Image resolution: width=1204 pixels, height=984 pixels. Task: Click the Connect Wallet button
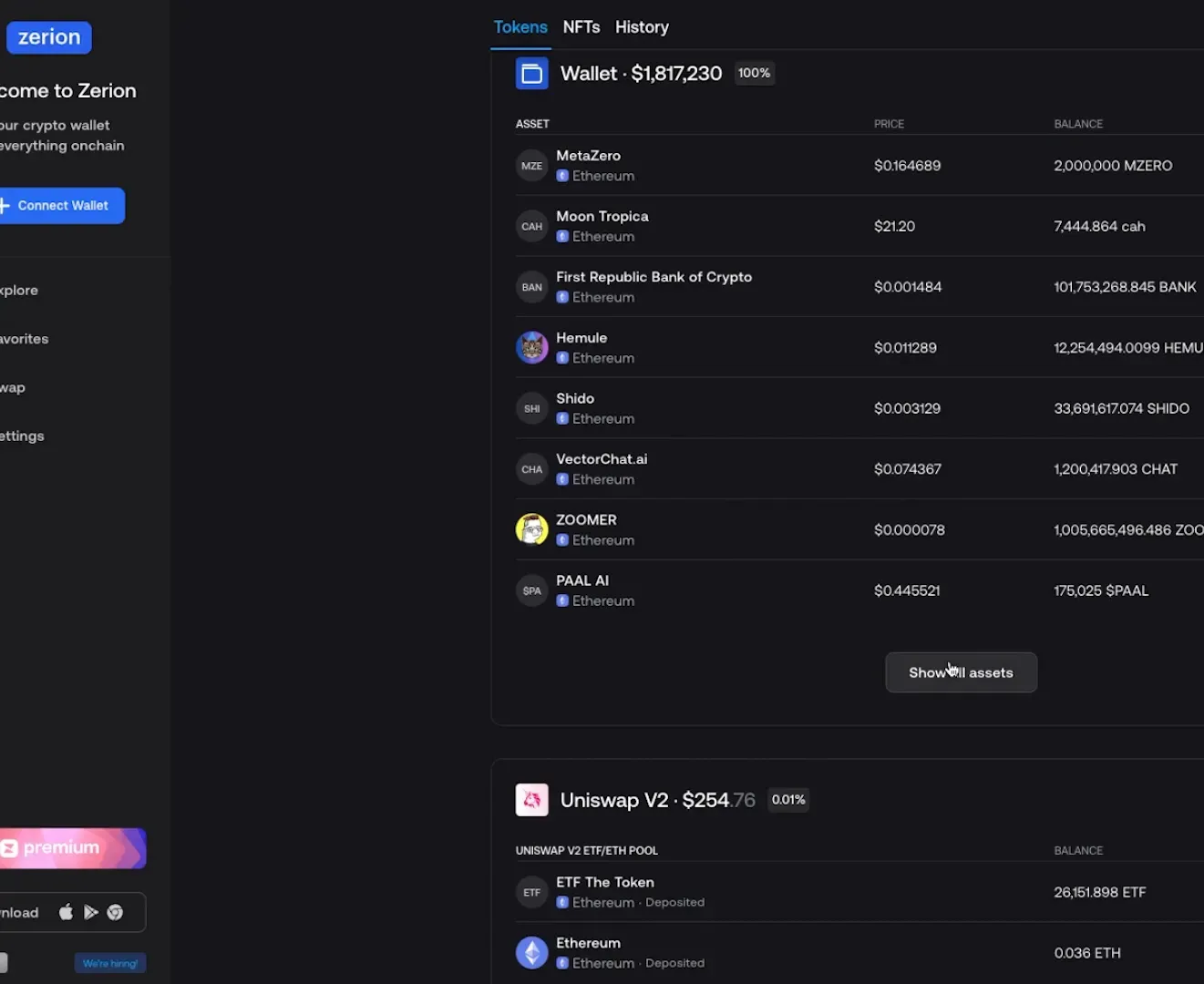[61, 206]
